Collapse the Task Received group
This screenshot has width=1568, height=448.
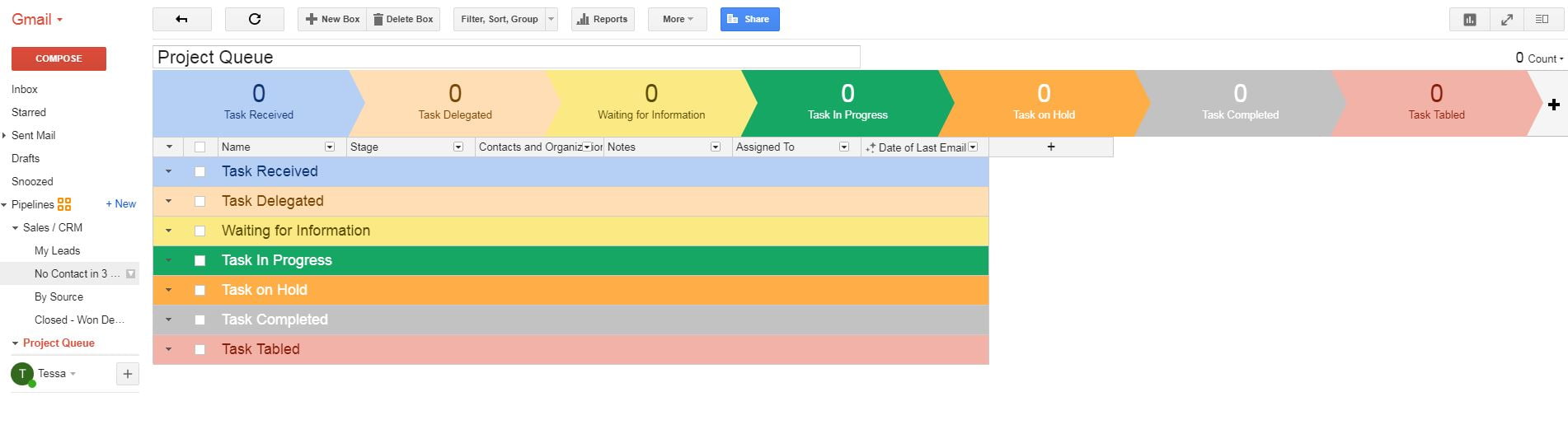pyautogui.click(x=169, y=171)
